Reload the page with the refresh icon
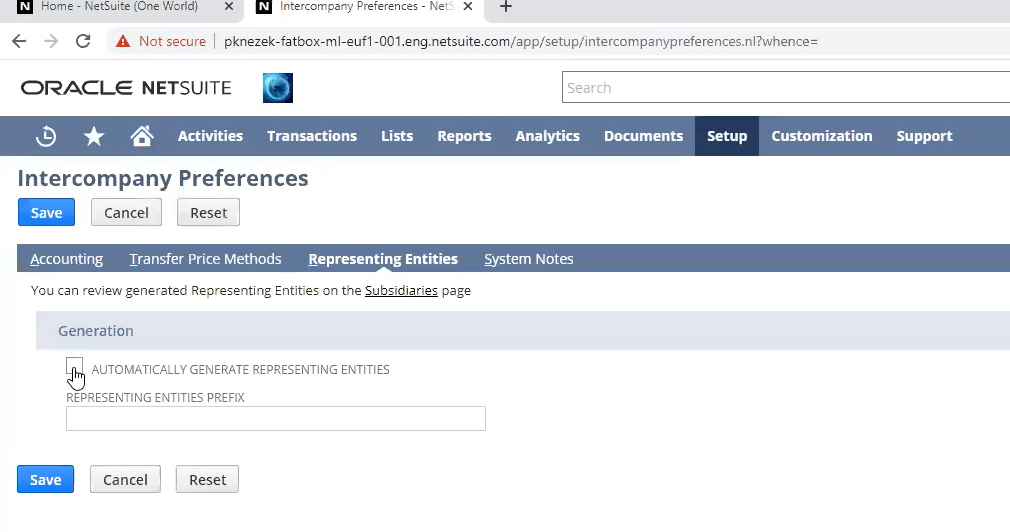Image resolution: width=1010 pixels, height=532 pixels. pos(83,41)
